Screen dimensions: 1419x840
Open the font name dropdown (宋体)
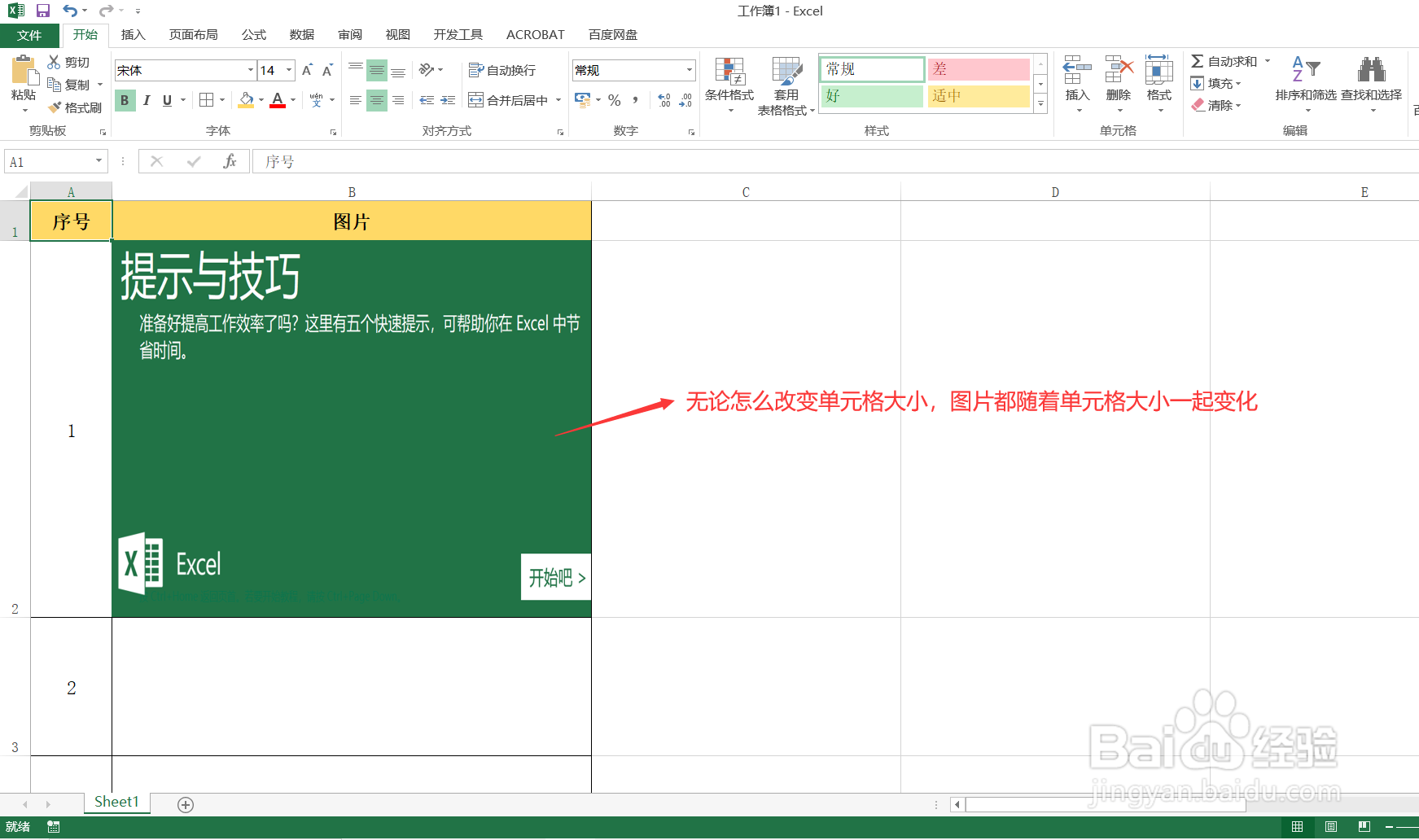pos(251,70)
